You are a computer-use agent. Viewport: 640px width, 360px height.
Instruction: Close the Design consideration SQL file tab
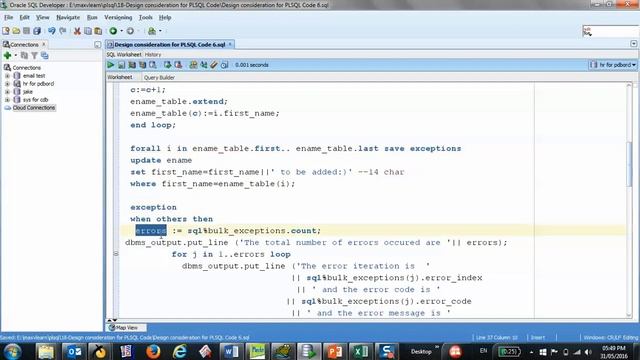(230, 44)
